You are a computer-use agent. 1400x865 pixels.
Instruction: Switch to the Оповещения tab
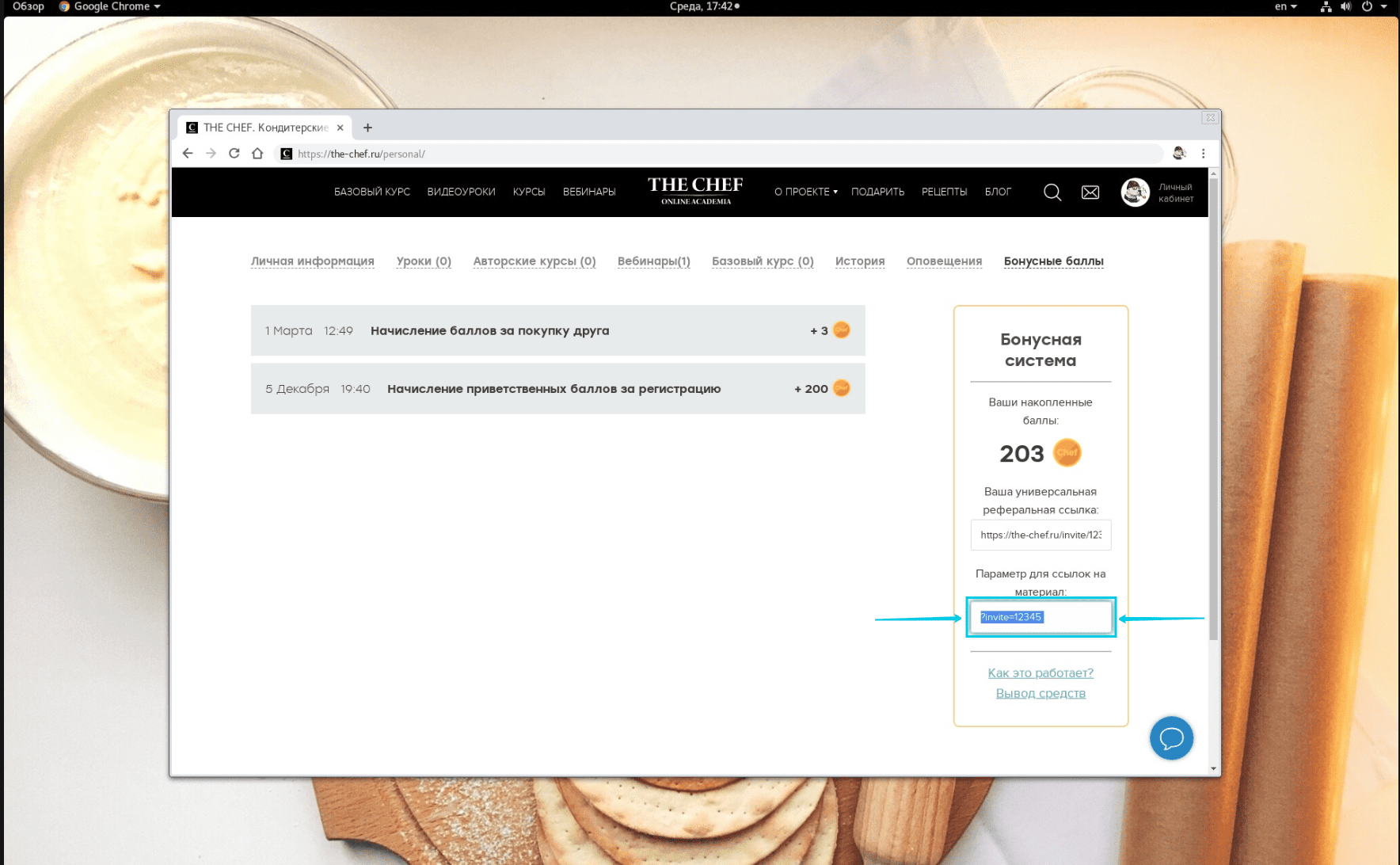[944, 261]
